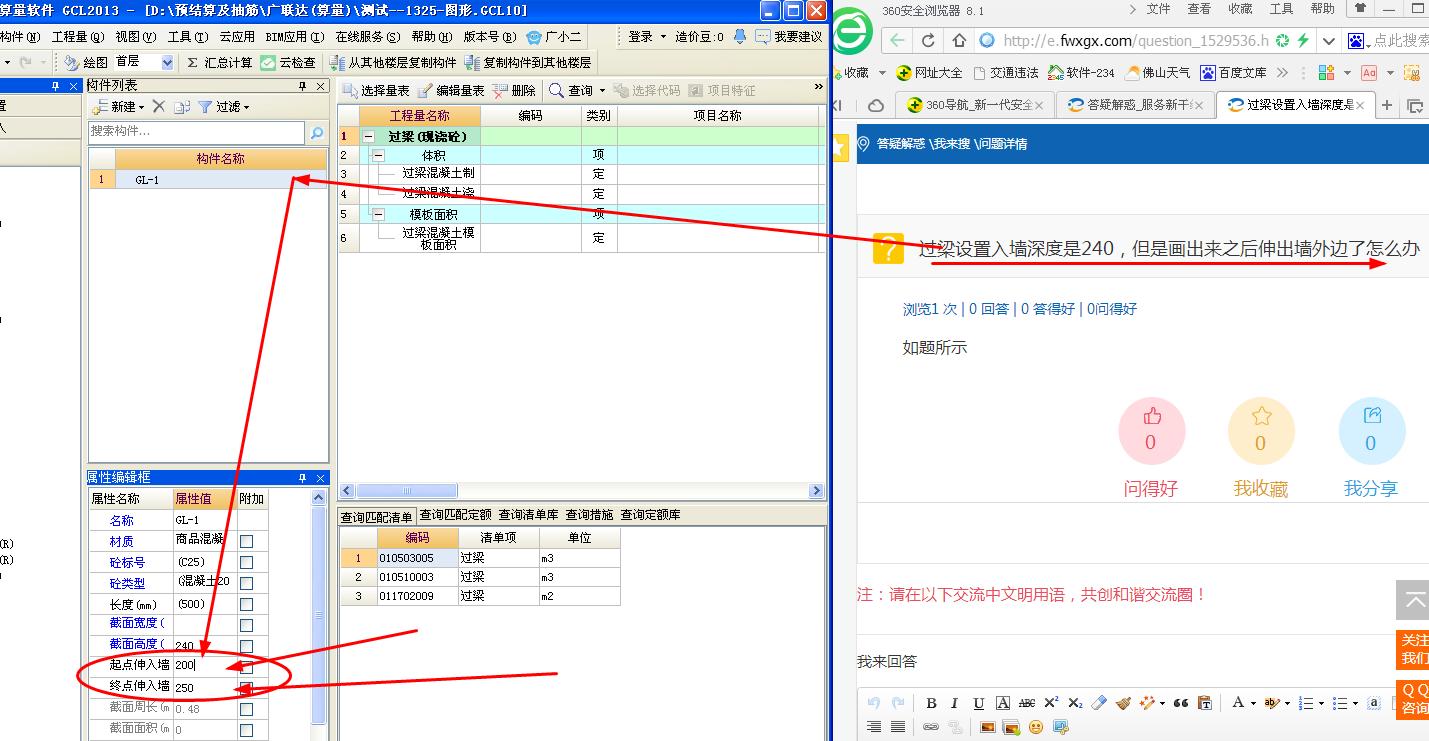Viewport: 1429px width, 741px height.
Task: Collapse the 体积 tree node
Action: (x=378, y=155)
